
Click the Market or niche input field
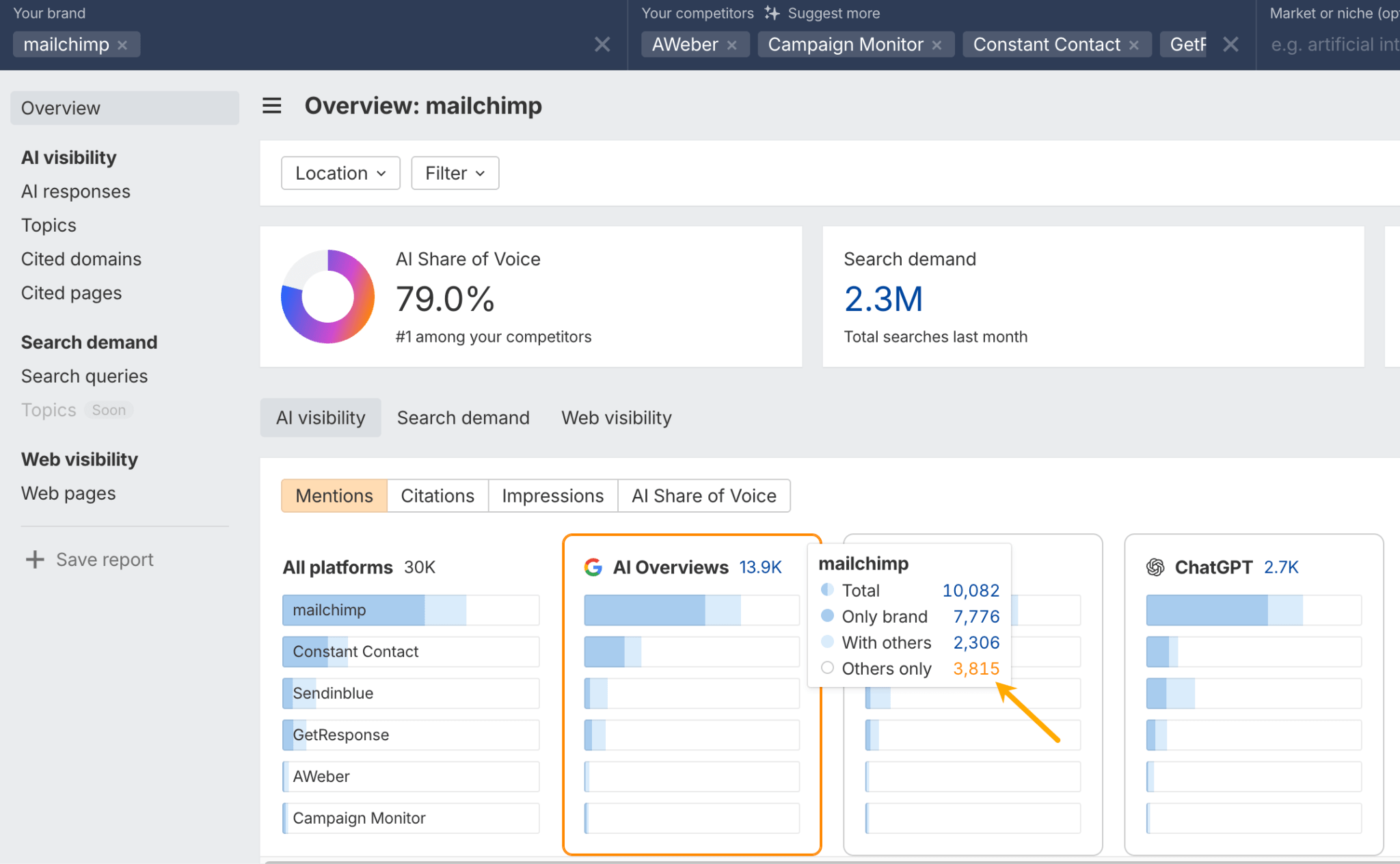click(1333, 44)
